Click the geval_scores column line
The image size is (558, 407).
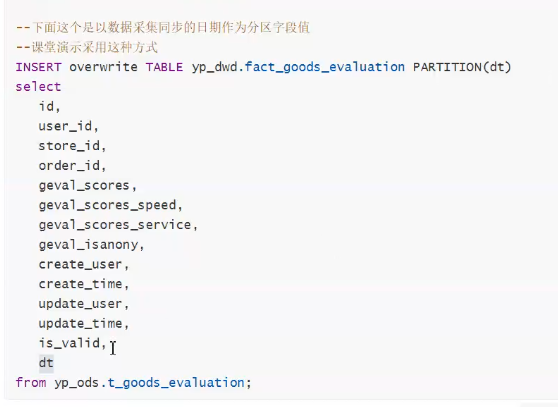pyautogui.click(x=88, y=186)
